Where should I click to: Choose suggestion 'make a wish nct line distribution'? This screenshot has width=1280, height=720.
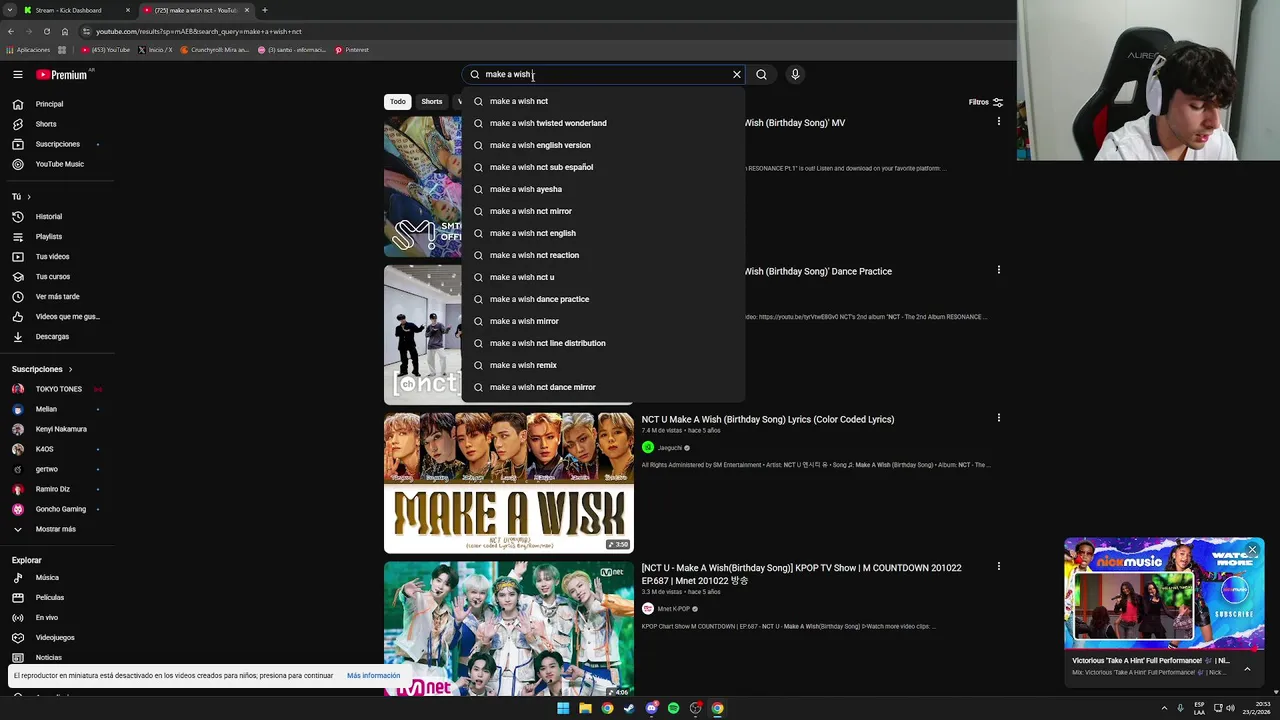click(604, 343)
